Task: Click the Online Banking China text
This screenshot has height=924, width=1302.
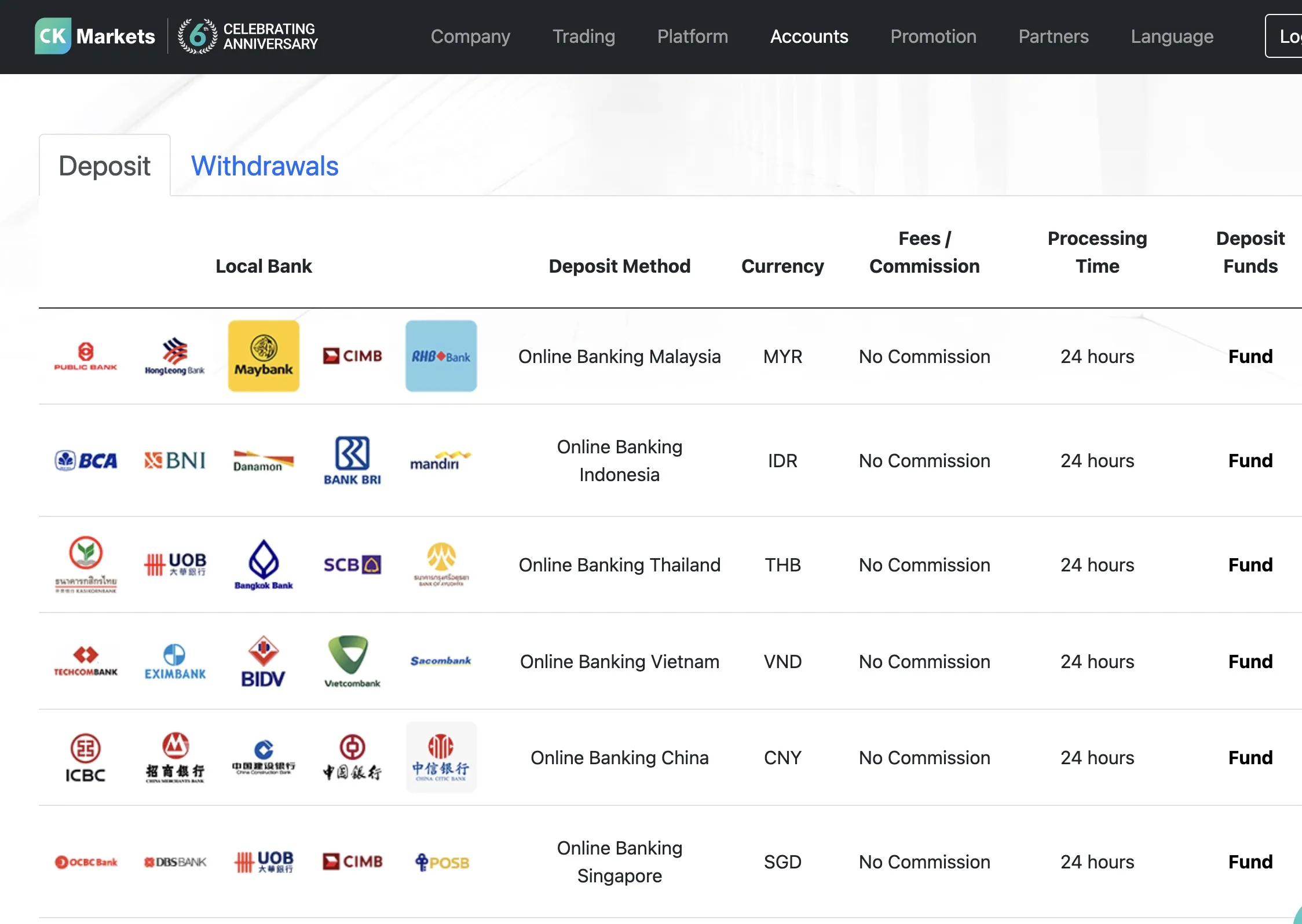Action: (619, 757)
